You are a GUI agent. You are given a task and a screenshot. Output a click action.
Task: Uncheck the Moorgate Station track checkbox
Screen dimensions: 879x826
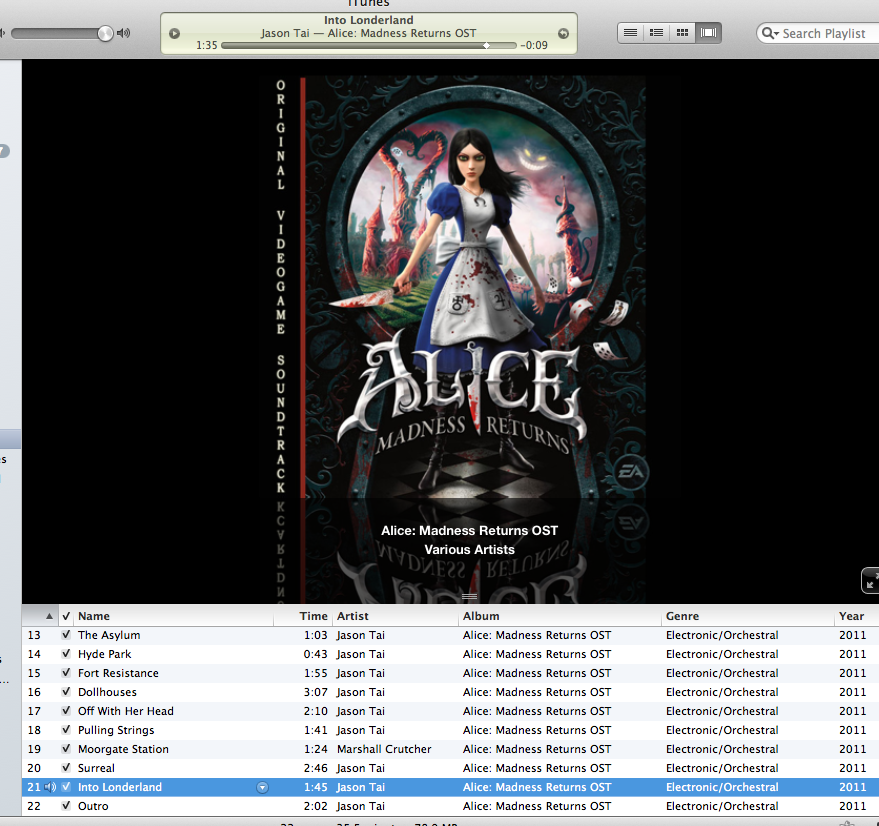[66, 749]
